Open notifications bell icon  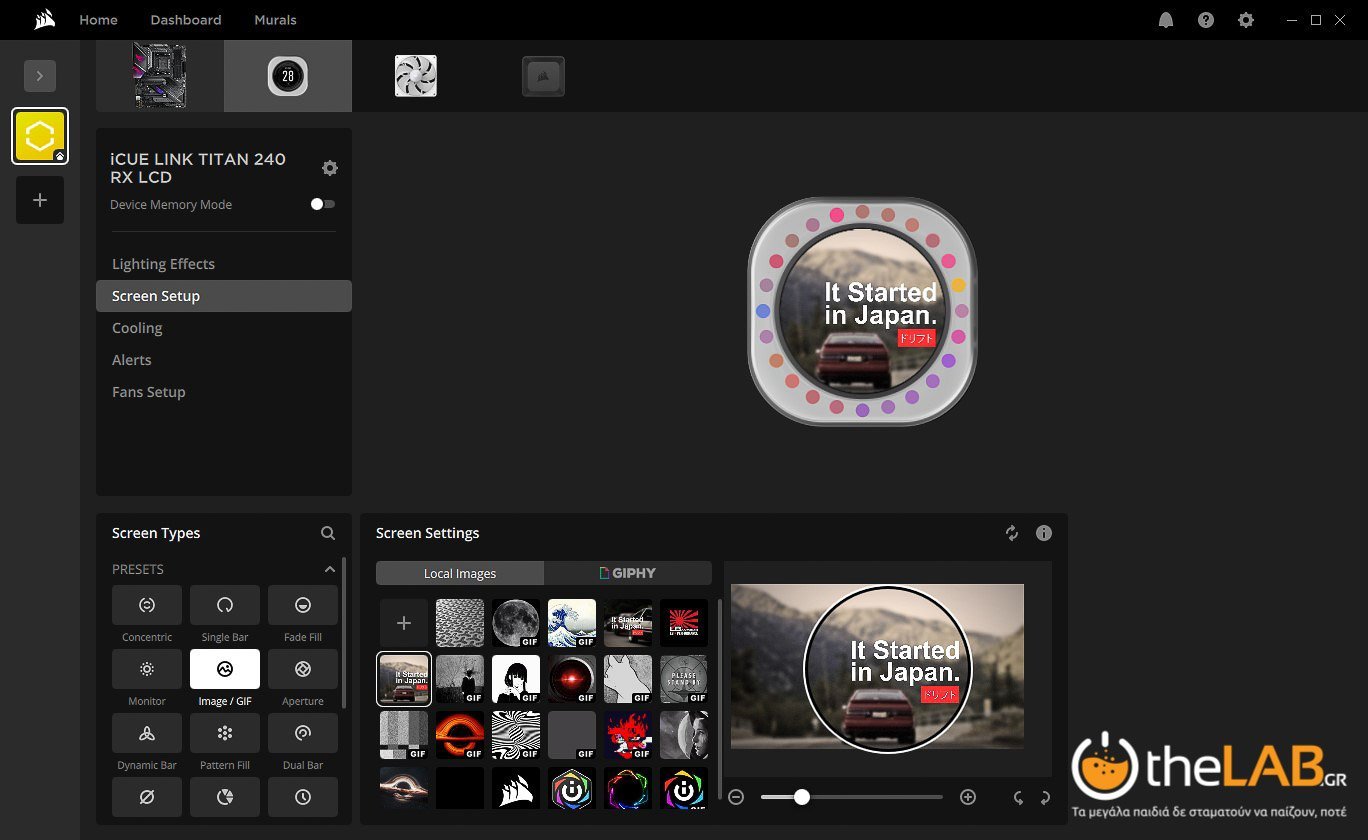1166,20
